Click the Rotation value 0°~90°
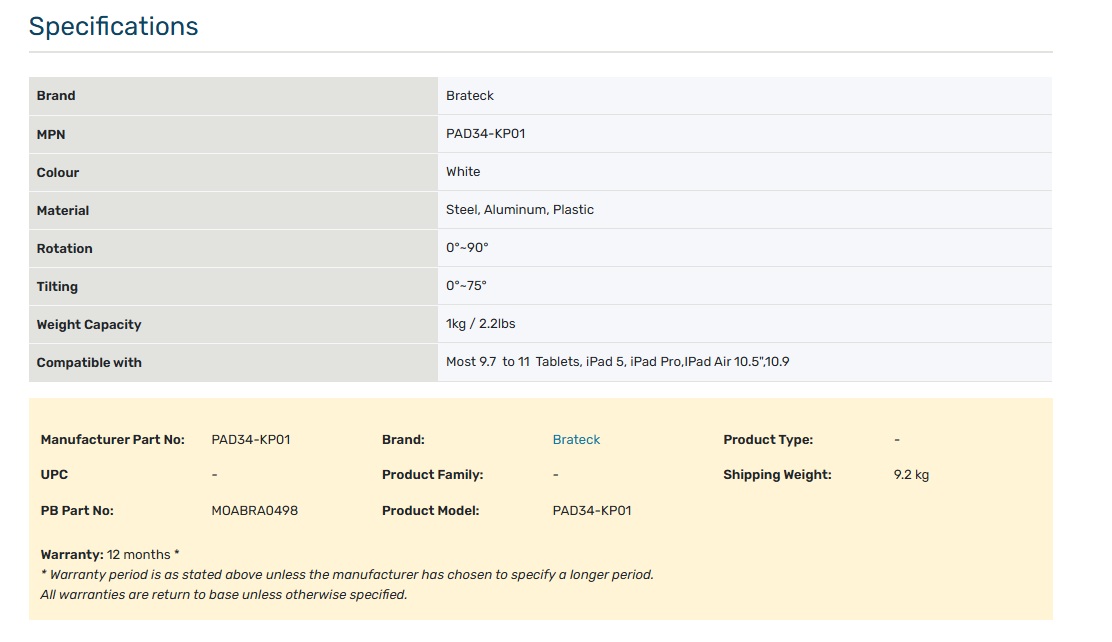 click(x=467, y=248)
